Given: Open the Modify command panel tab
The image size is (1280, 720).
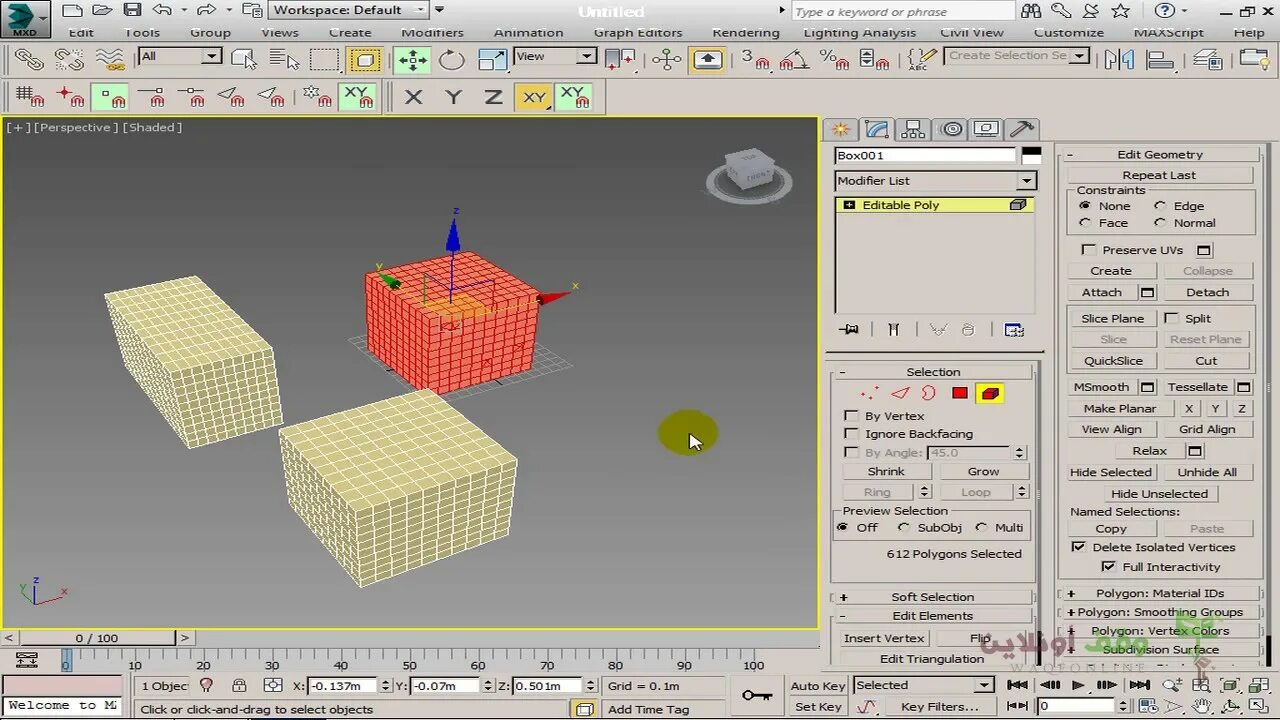Looking at the screenshot, I should pos(877,129).
